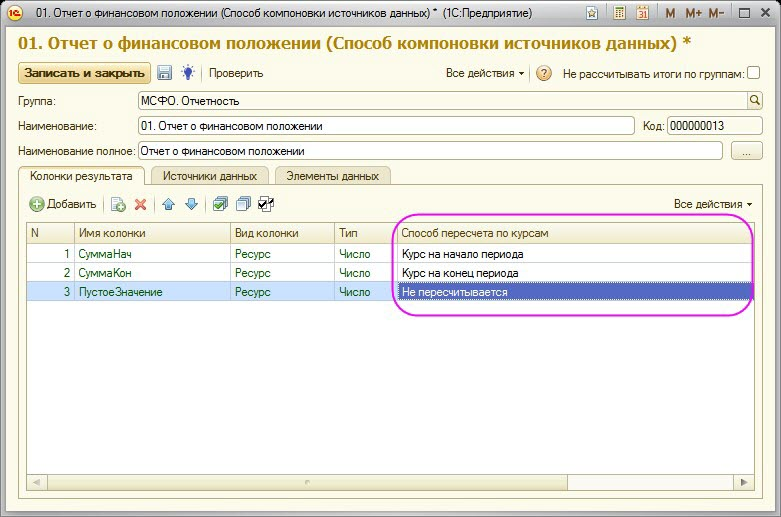This screenshot has height=517, width=781.
Task: Click the copy row icon in table toolbar
Action: (118, 204)
